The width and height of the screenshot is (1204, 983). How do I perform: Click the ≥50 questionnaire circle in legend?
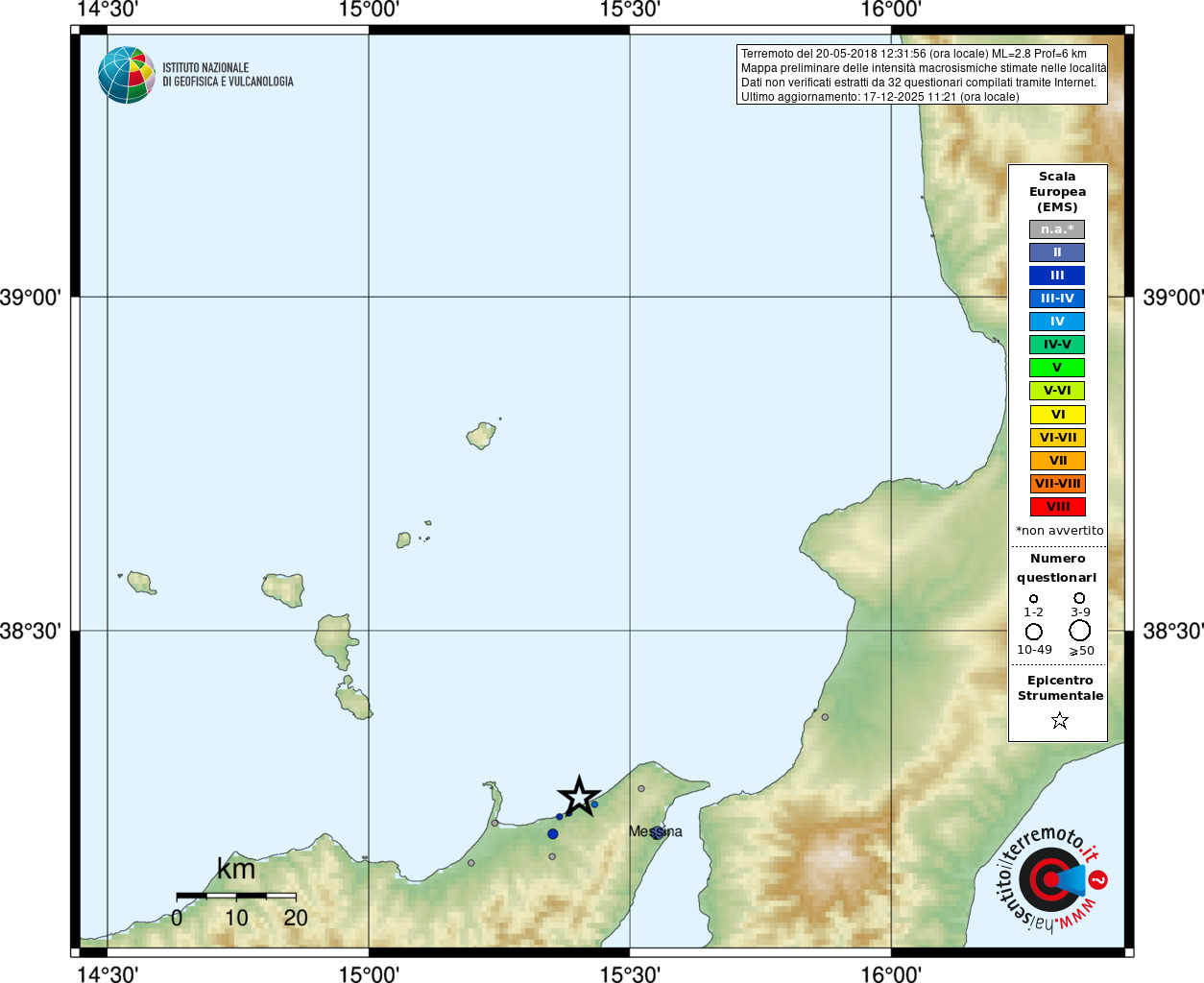pos(1080,630)
